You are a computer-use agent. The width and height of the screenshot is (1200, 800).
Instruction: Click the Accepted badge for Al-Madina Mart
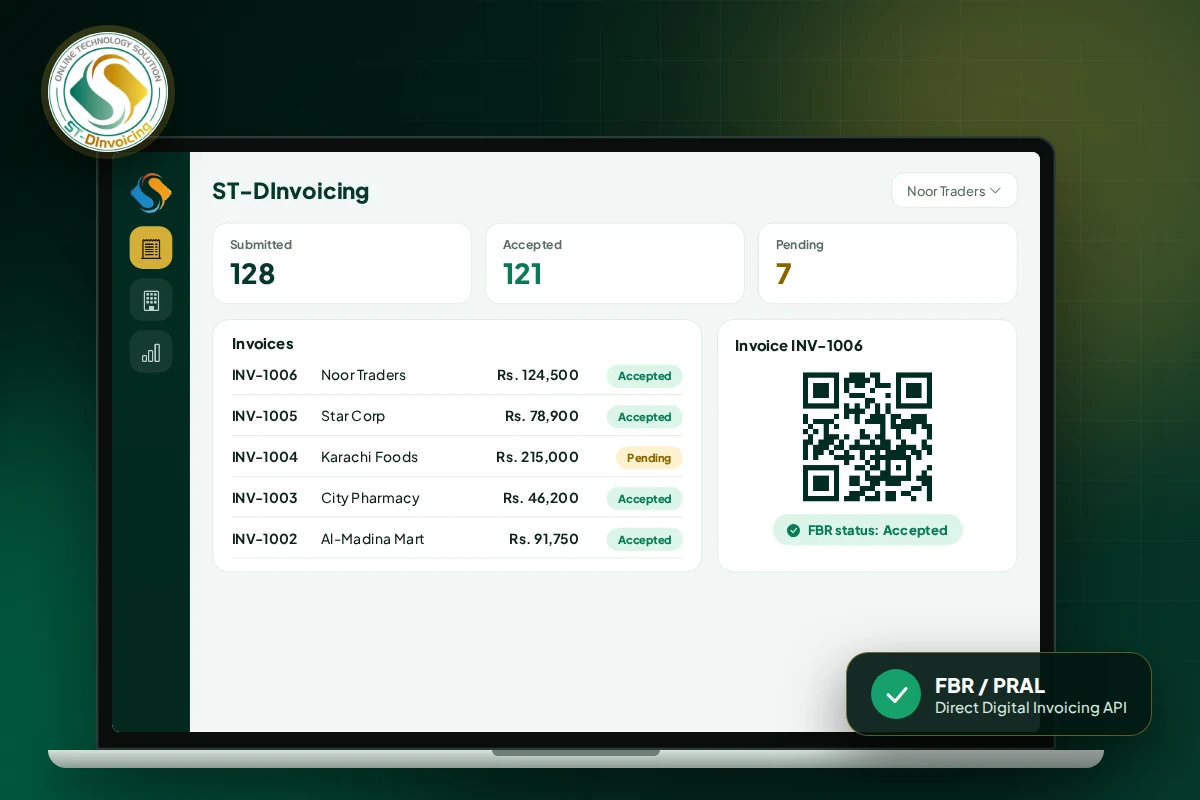[644, 540]
